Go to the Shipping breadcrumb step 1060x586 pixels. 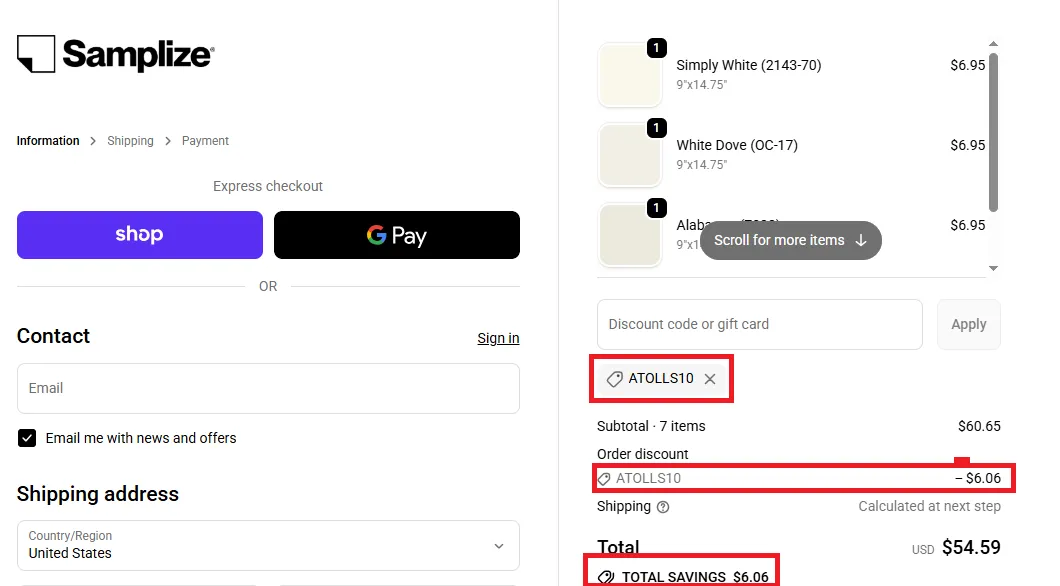pyautogui.click(x=130, y=141)
